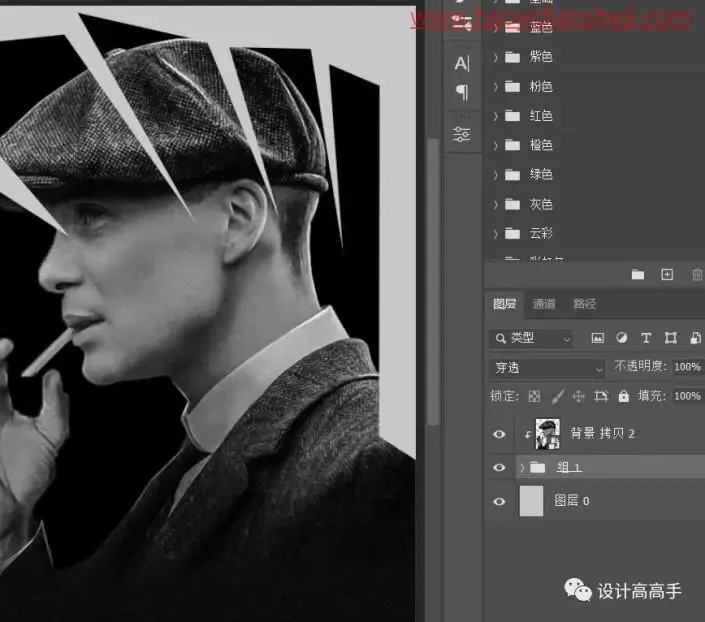705x622 pixels.
Task: Hide the 背景 拷贝 2 layer
Action: (499, 434)
